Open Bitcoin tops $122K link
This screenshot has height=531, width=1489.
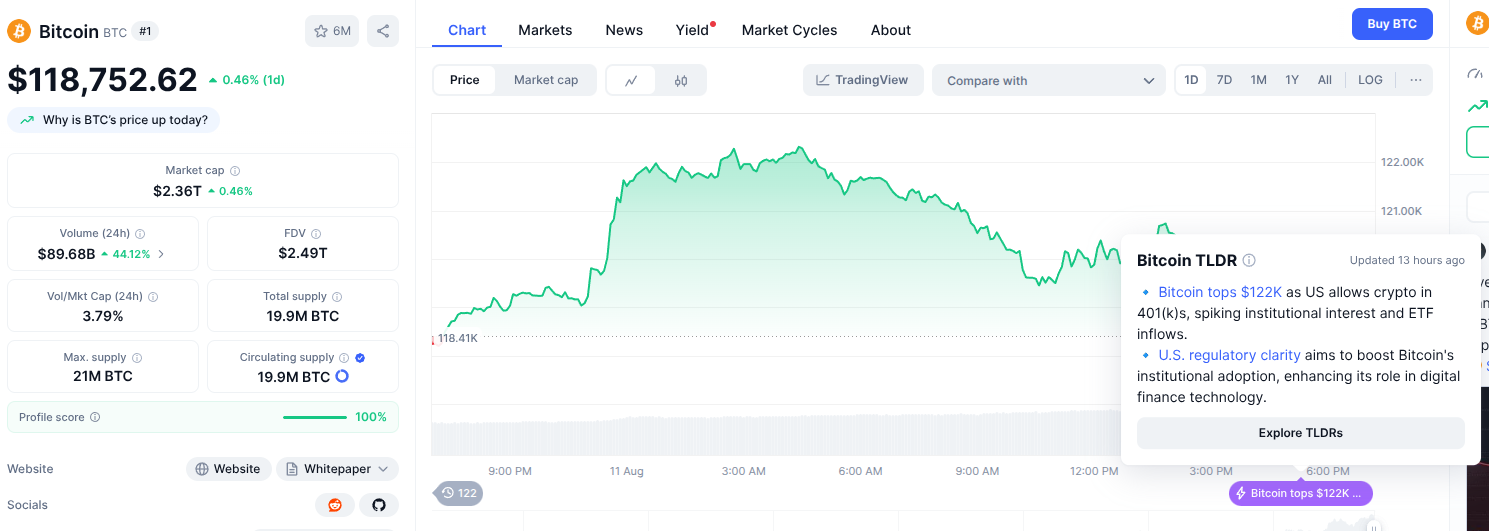[x=1220, y=292]
